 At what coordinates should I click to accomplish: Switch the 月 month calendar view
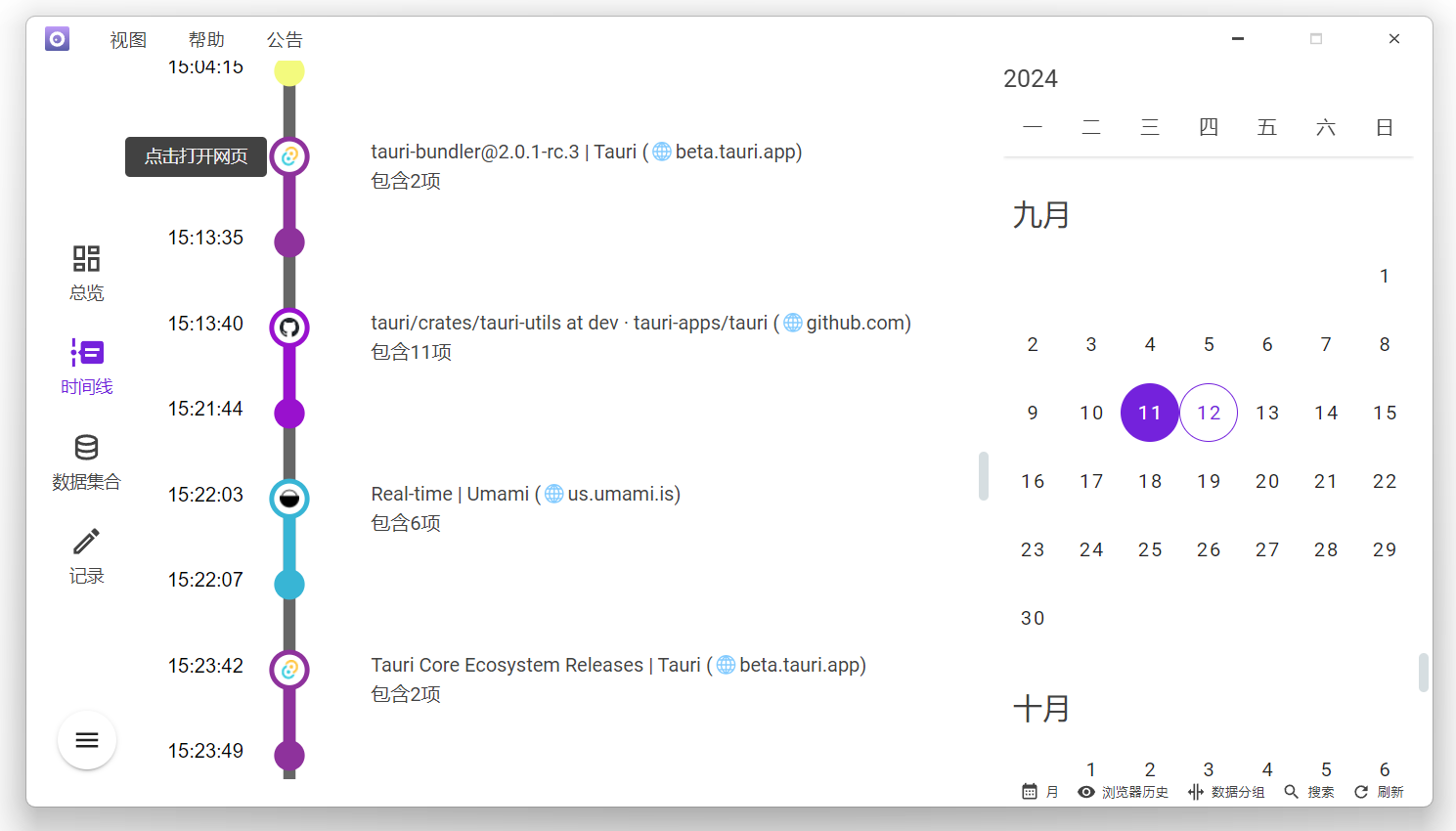pyautogui.click(x=1030, y=792)
